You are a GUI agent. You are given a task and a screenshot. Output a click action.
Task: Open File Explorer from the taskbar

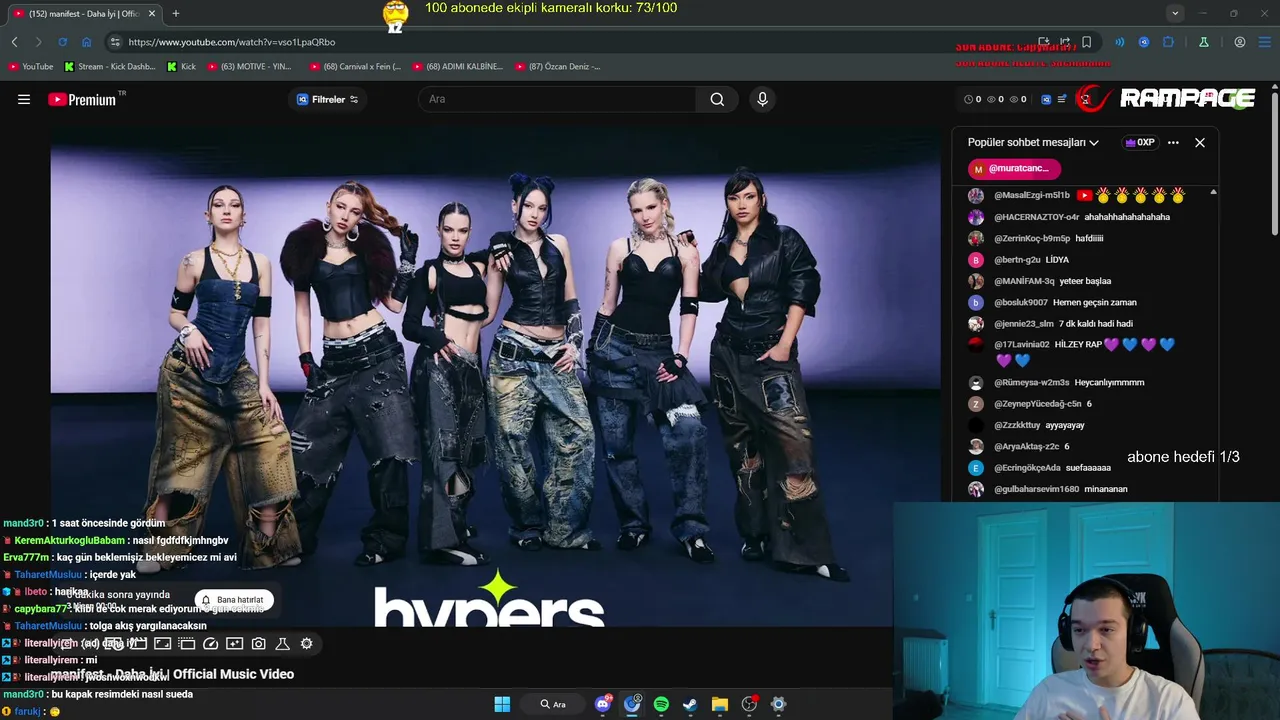(719, 704)
